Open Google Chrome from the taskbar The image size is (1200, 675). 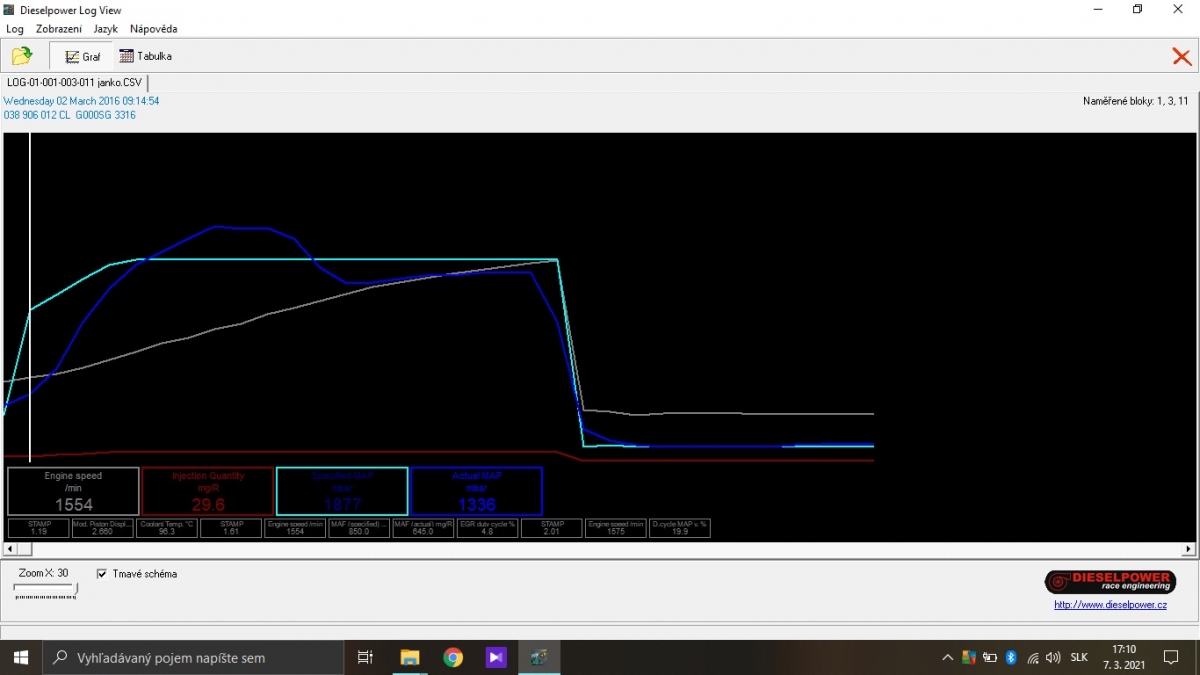pos(453,657)
